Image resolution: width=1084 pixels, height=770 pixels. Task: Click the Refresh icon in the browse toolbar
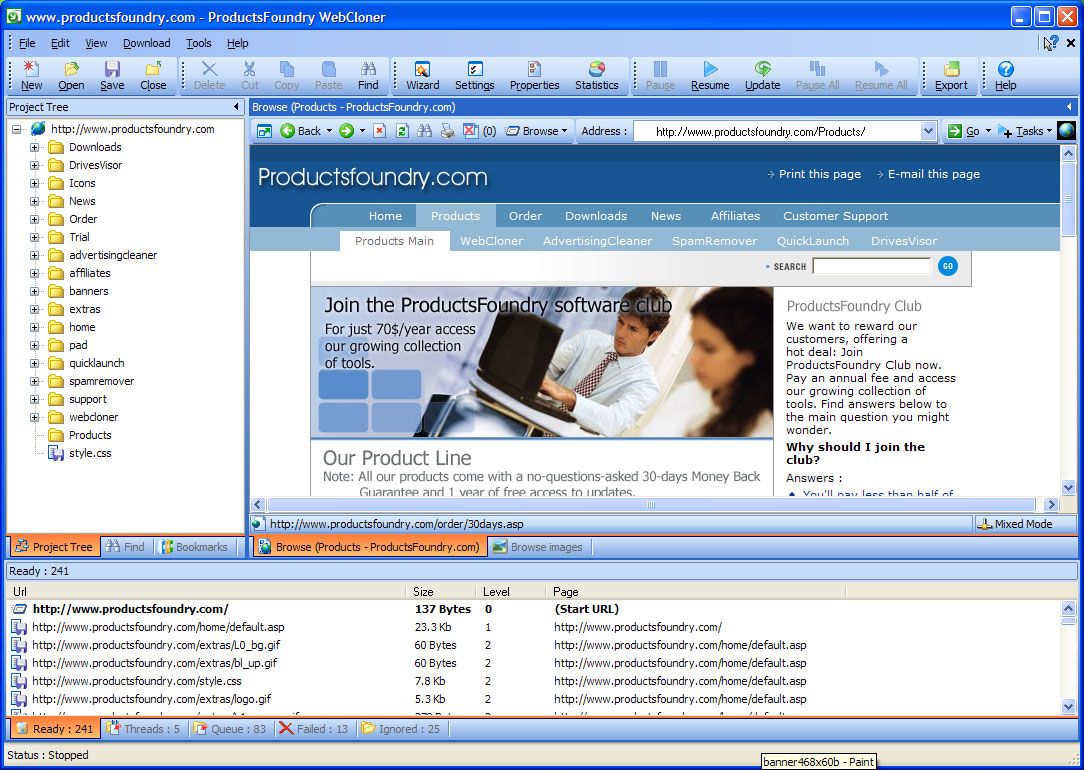402,131
